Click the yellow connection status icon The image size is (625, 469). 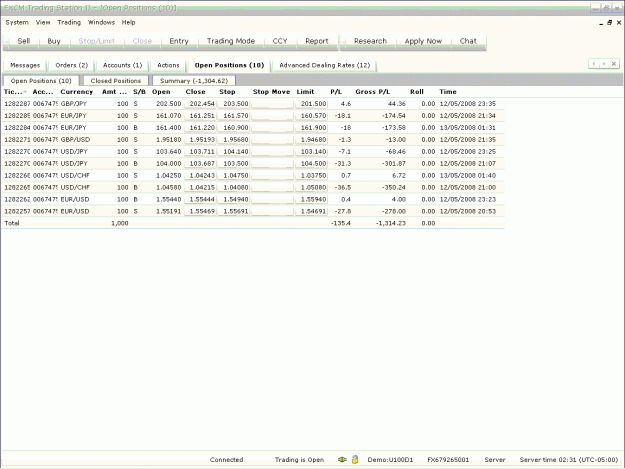(x=342, y=459)
